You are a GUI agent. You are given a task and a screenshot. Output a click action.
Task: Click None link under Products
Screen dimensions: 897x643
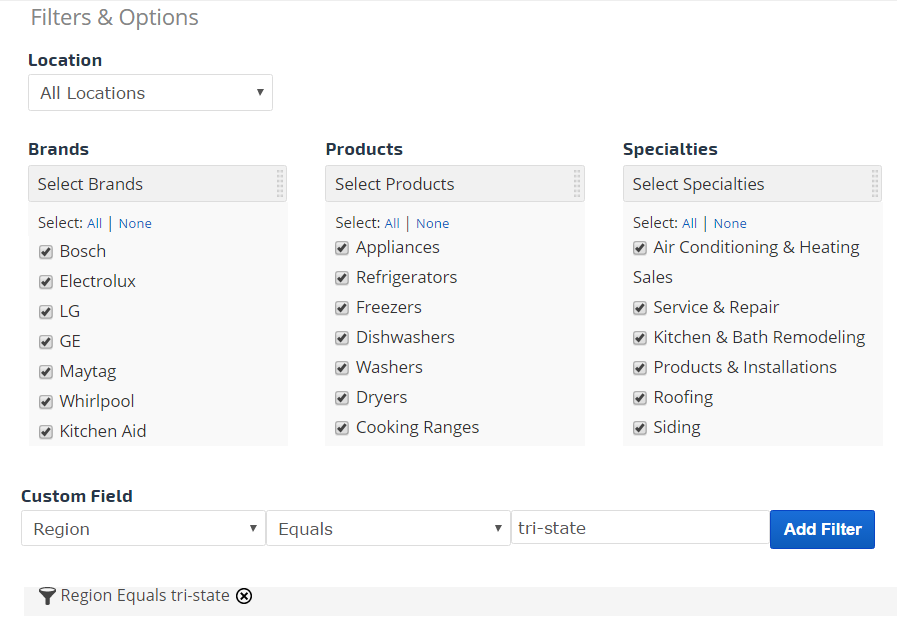(432, 224)
